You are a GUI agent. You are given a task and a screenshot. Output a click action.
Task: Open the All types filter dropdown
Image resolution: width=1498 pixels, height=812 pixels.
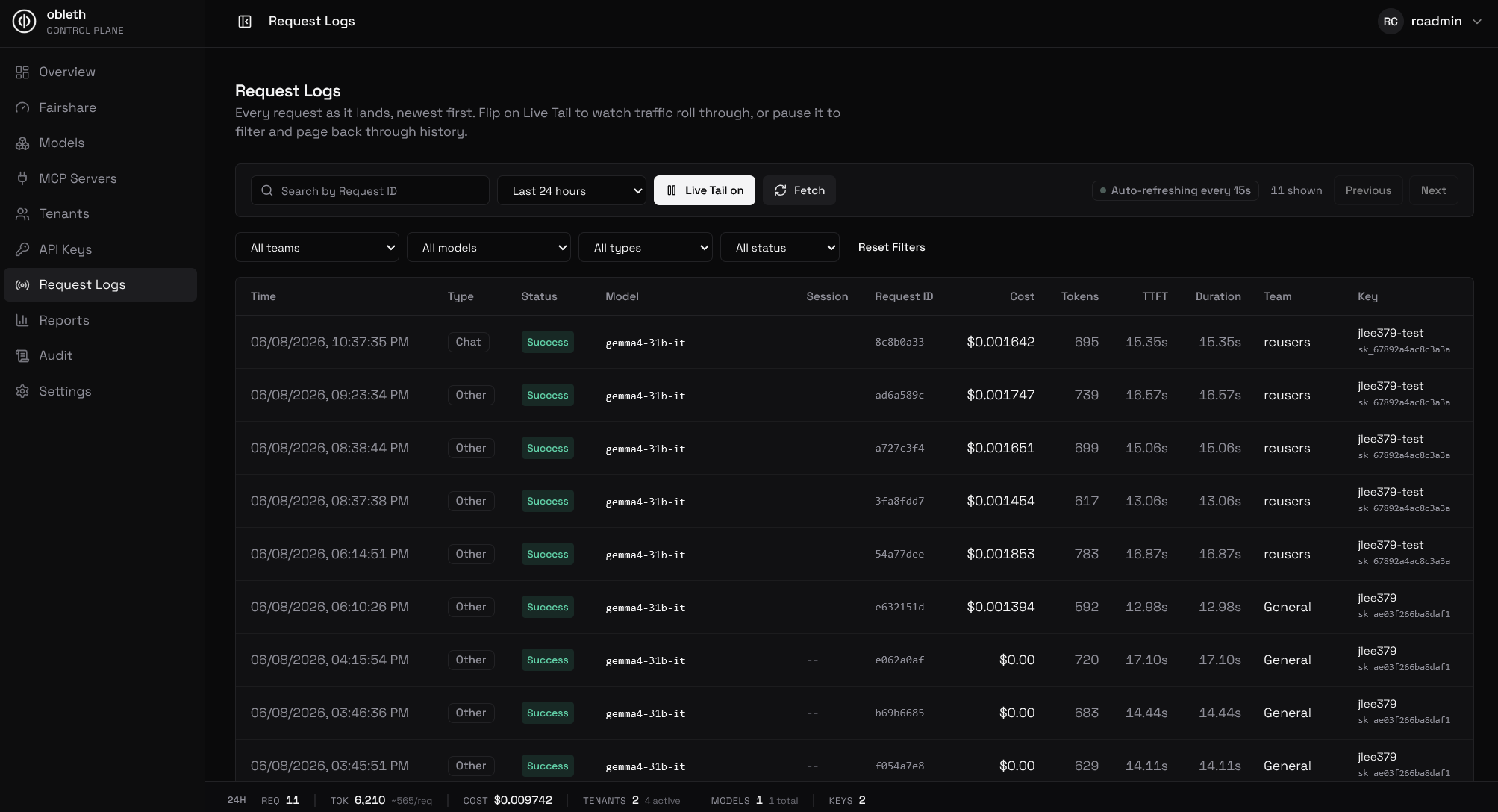646,247
